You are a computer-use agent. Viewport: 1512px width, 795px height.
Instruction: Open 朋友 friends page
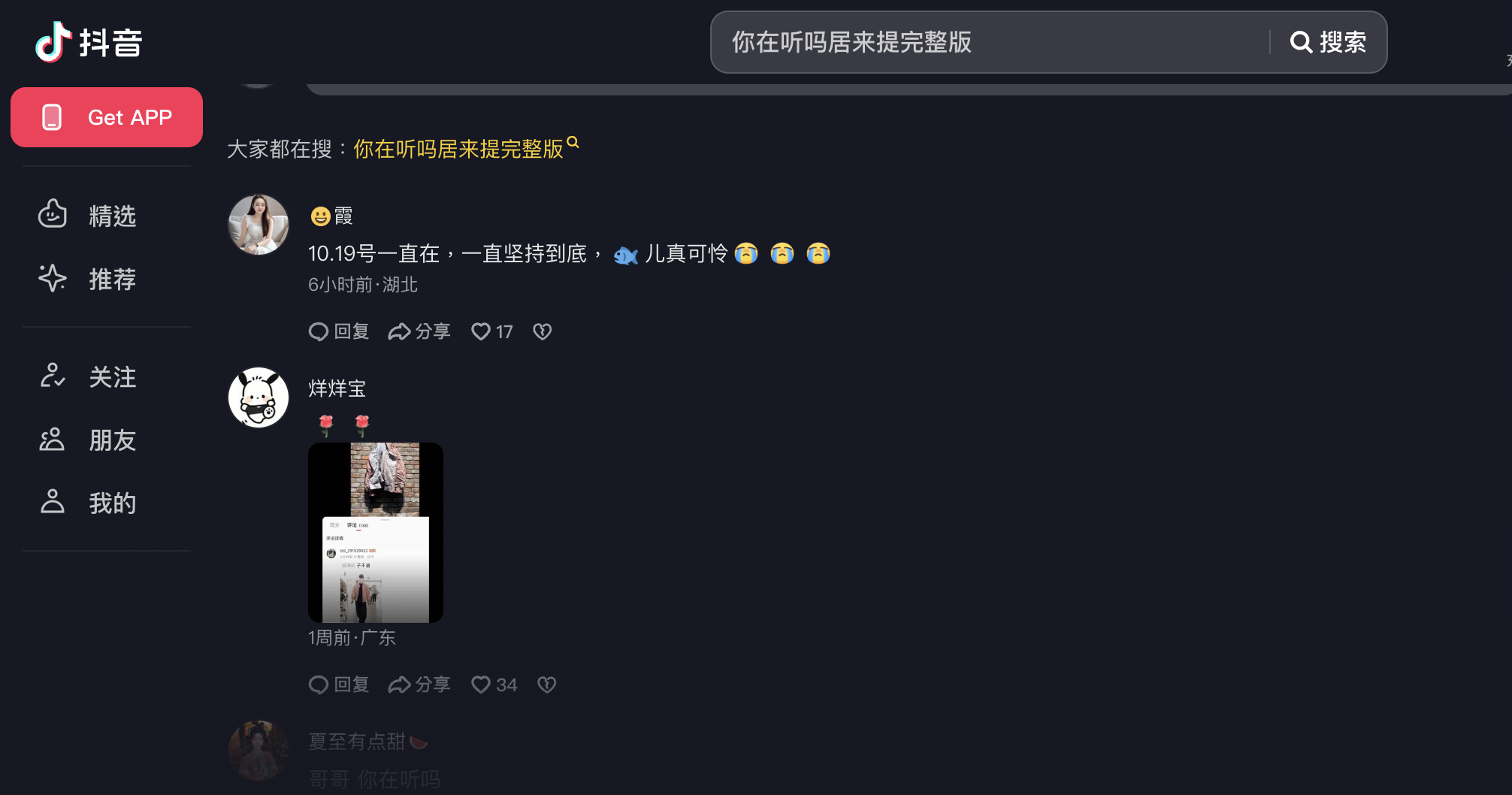(87, 440)
